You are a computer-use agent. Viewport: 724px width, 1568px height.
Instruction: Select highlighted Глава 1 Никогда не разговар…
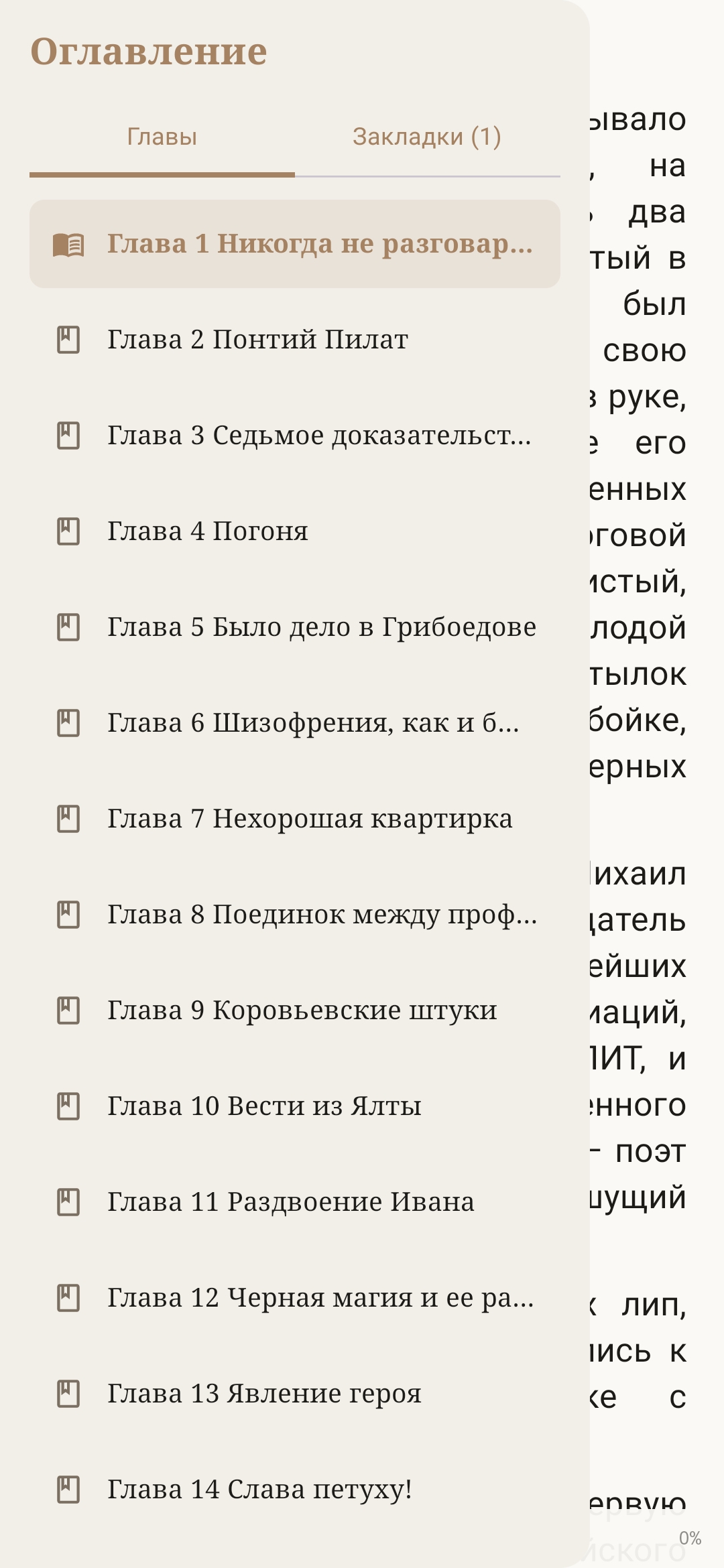[x=295, y=244]
